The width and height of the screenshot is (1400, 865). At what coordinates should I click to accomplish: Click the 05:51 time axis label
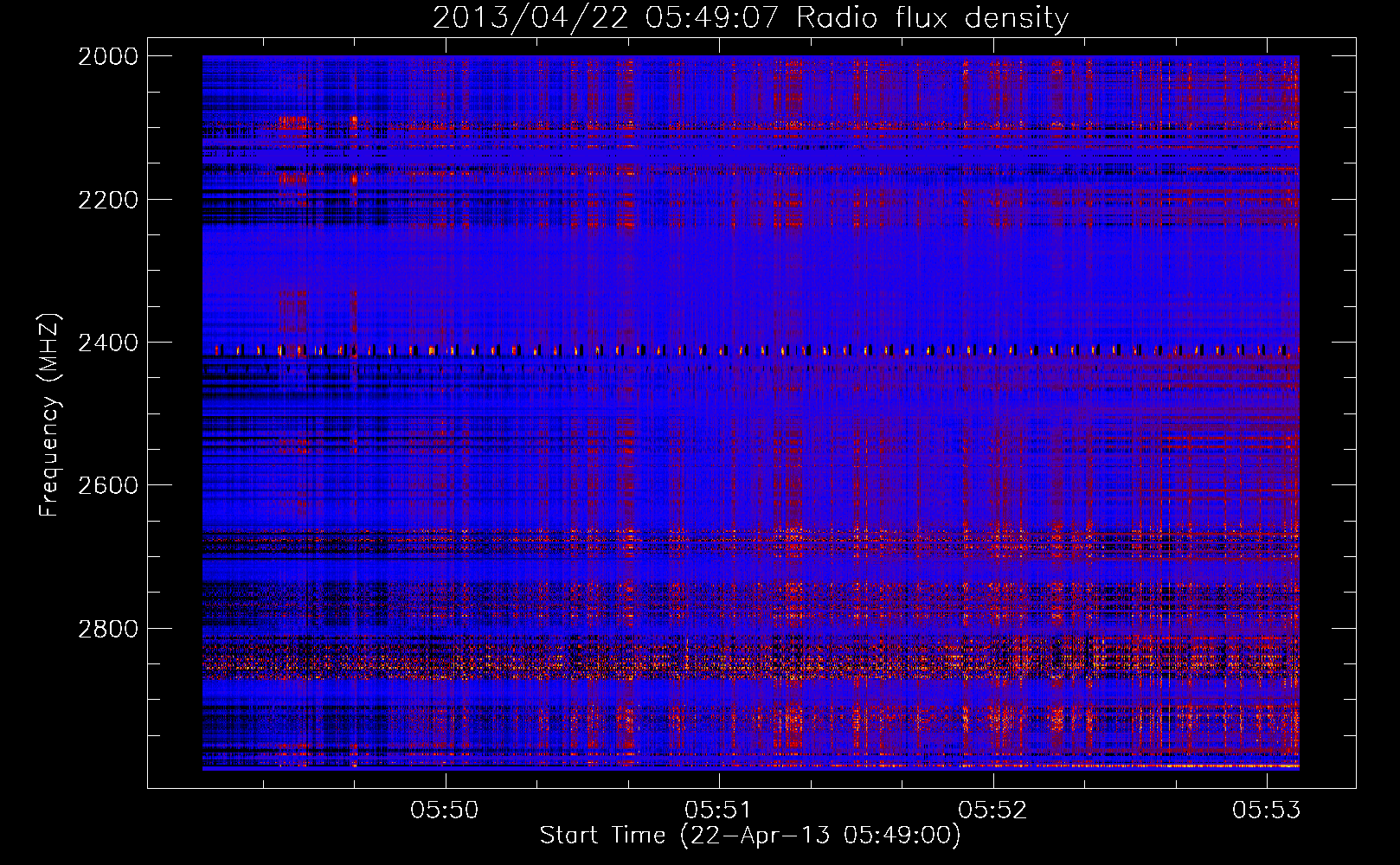718,810
